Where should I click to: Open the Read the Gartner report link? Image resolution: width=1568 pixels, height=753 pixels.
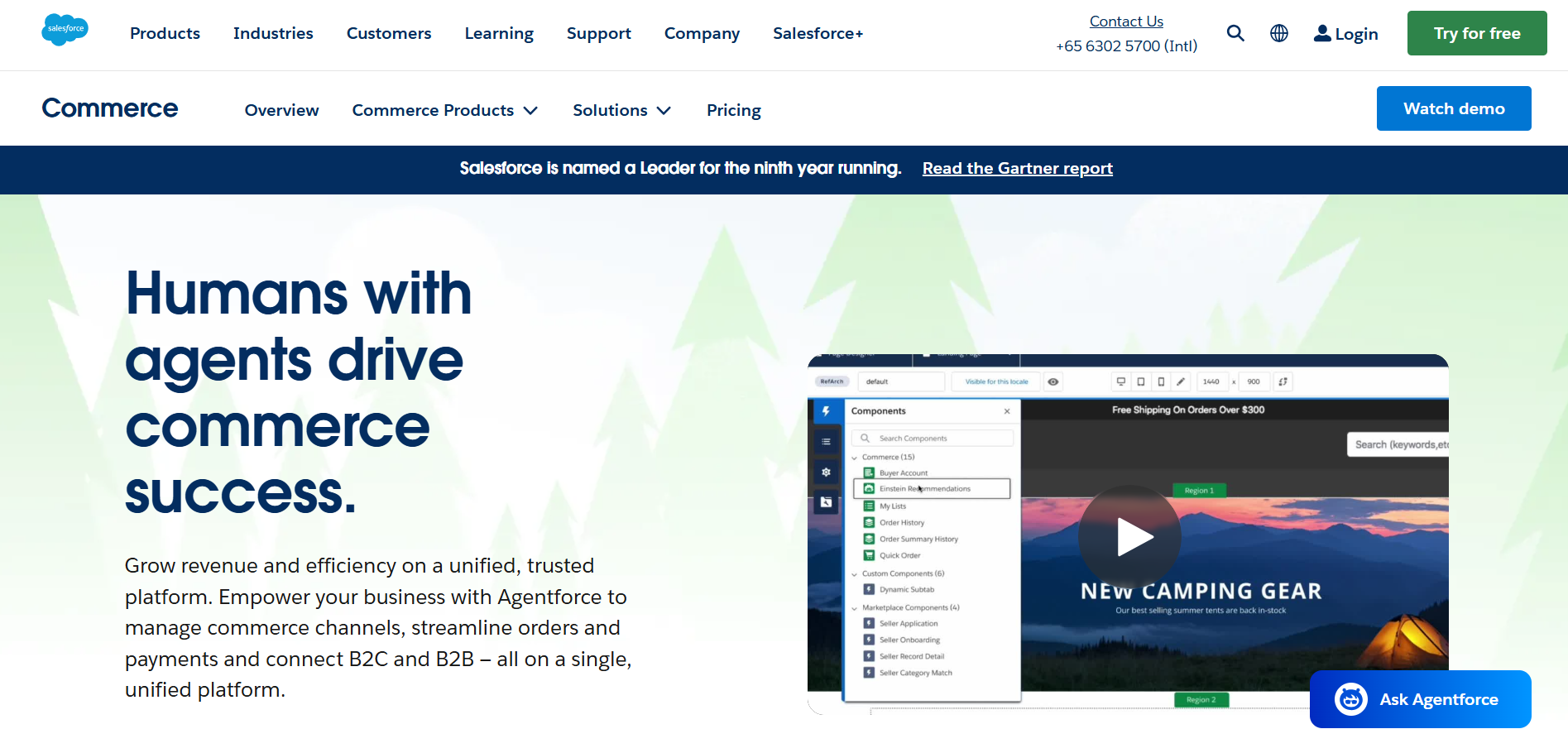point(1017,168)
